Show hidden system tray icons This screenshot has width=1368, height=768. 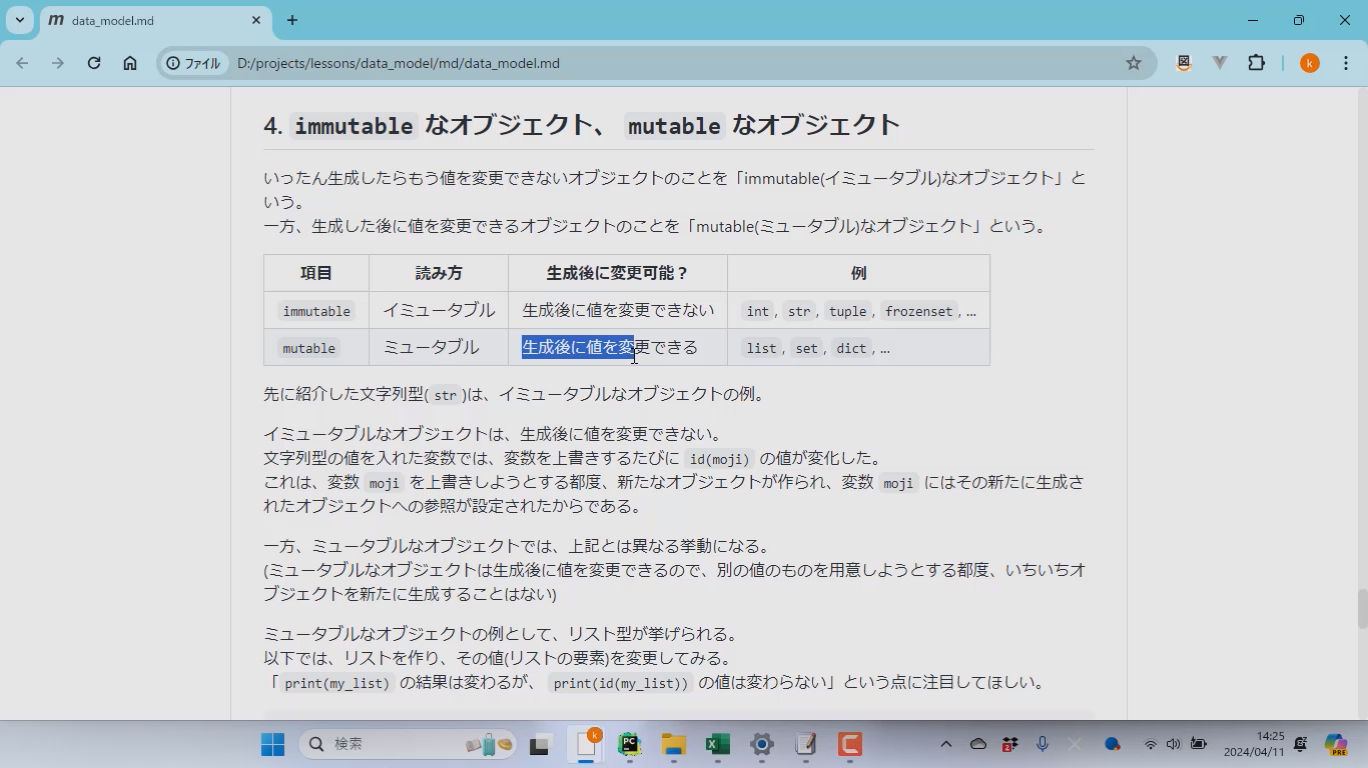click(x=946, y=744)
